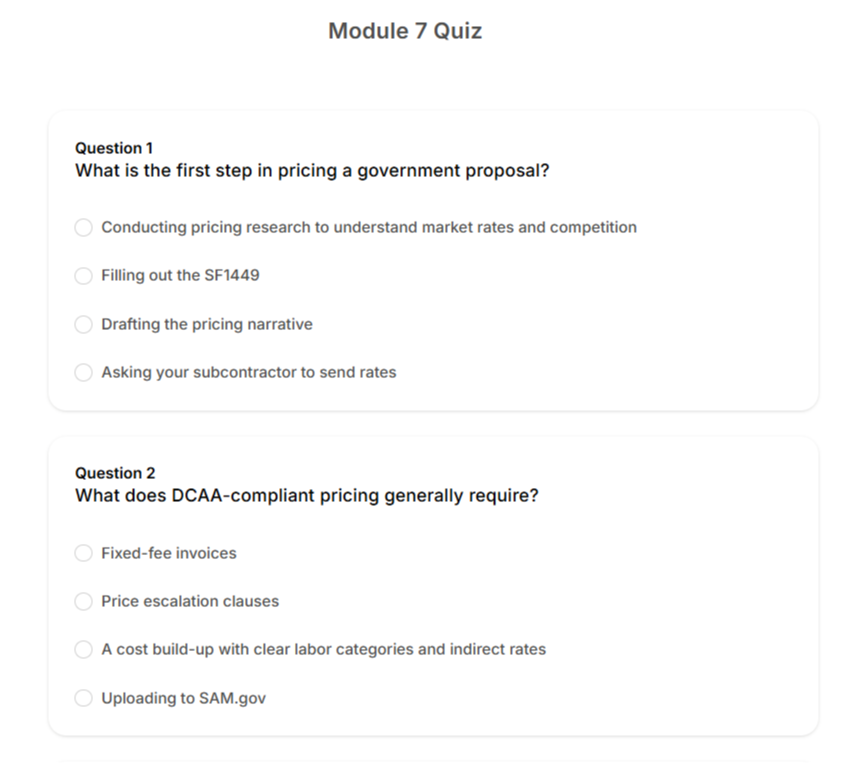Screen dimensions: 855x763
Task: Select 'Conducting pricing research' radio button
Action: (84, 228)
